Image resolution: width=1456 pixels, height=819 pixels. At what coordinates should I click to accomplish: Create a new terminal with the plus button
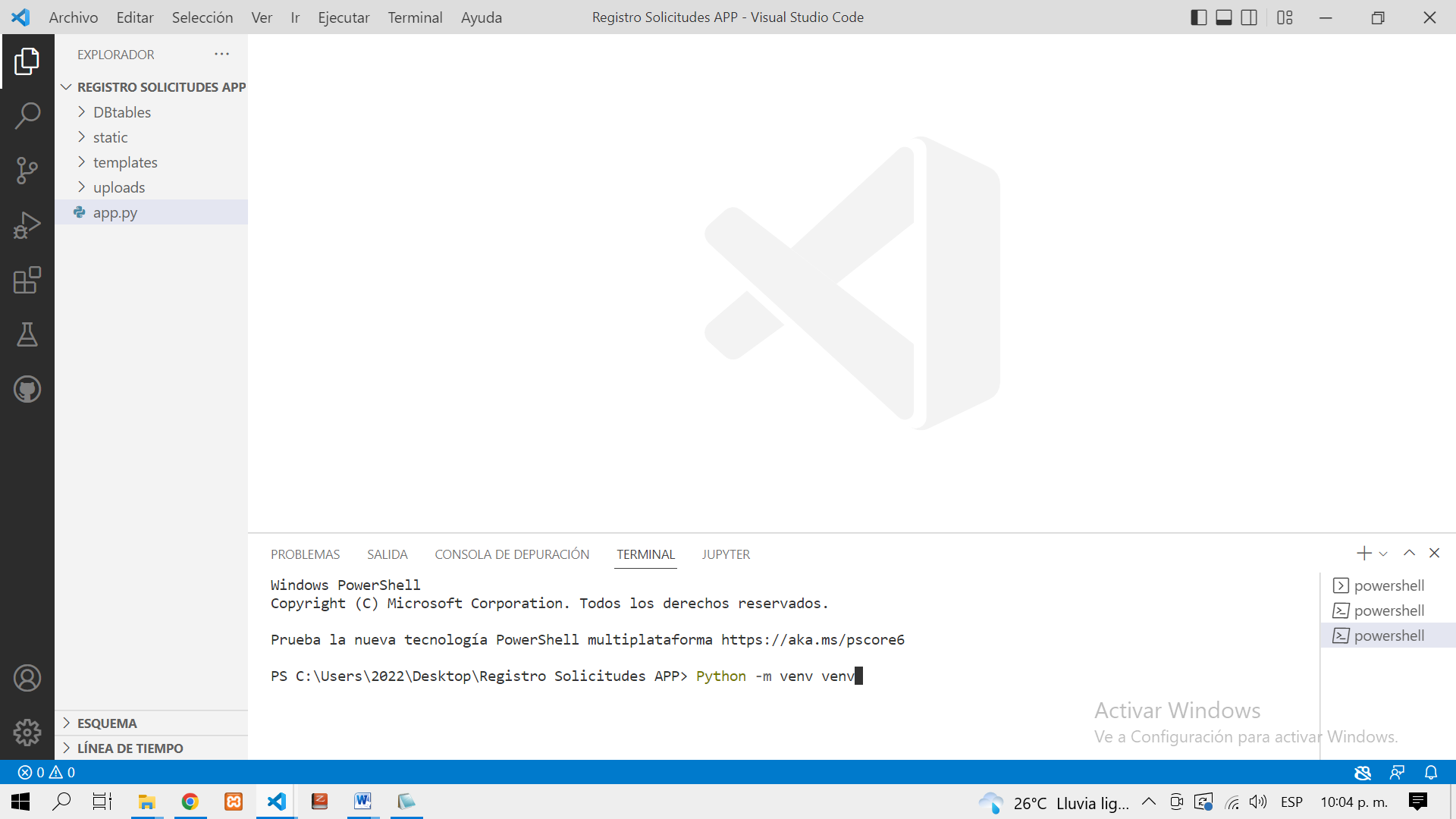click(x=1364, y=553)
